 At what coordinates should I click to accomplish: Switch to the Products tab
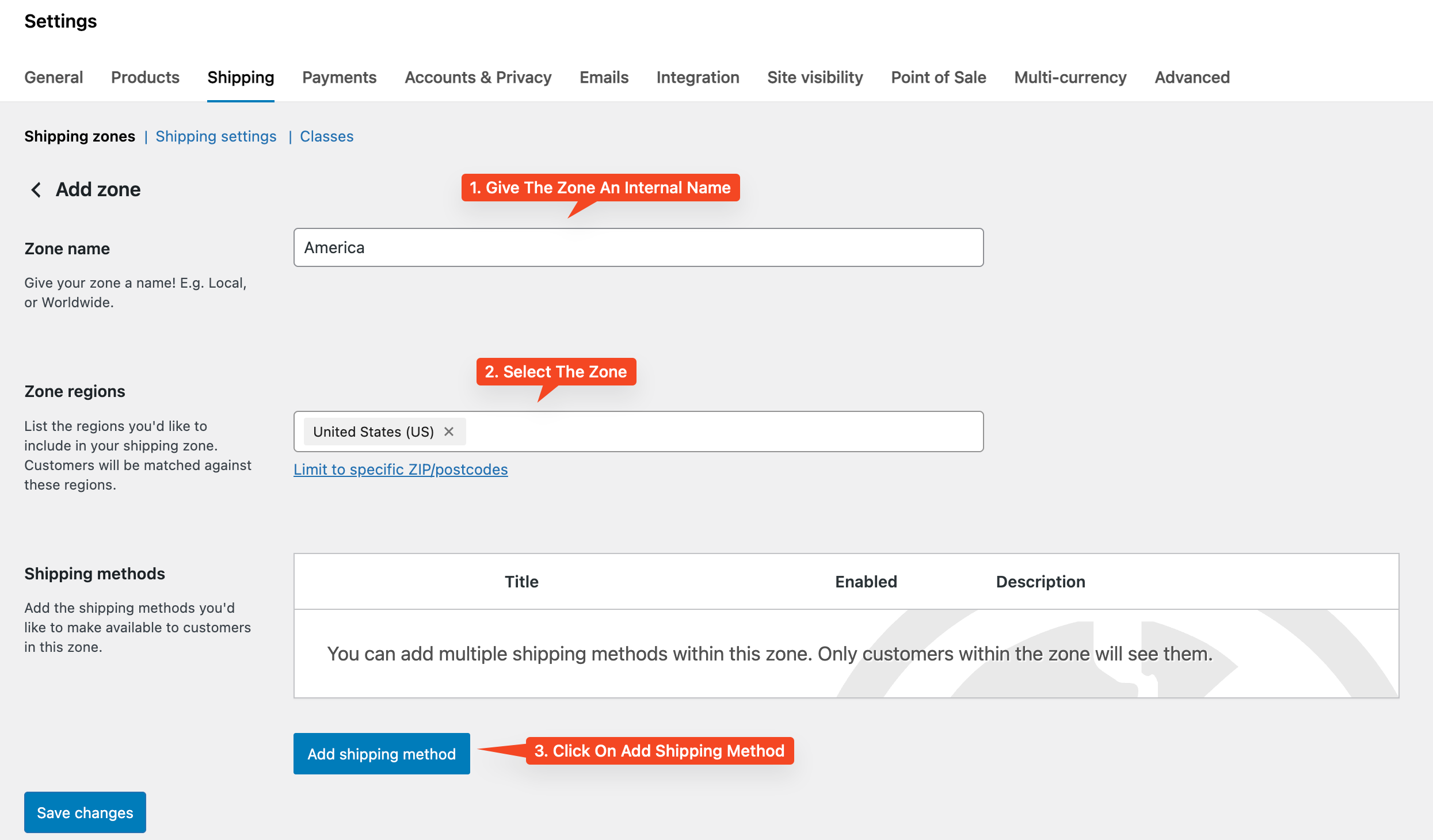tap(145, 77)
